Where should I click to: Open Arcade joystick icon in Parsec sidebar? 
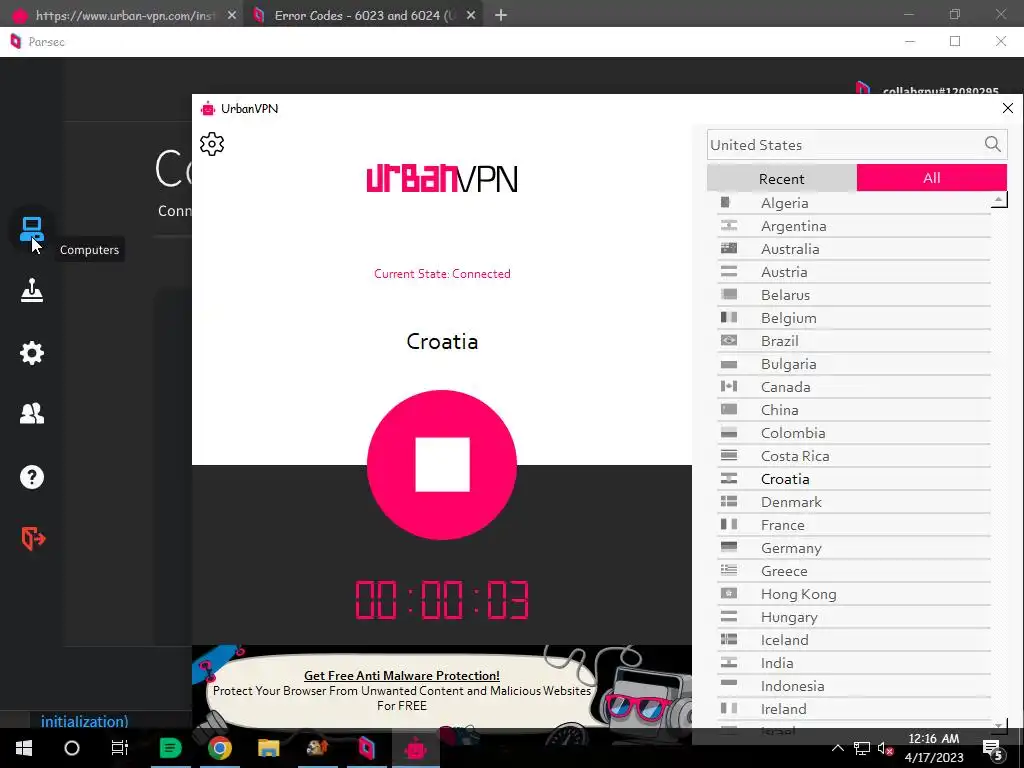[x=31, y=291]
